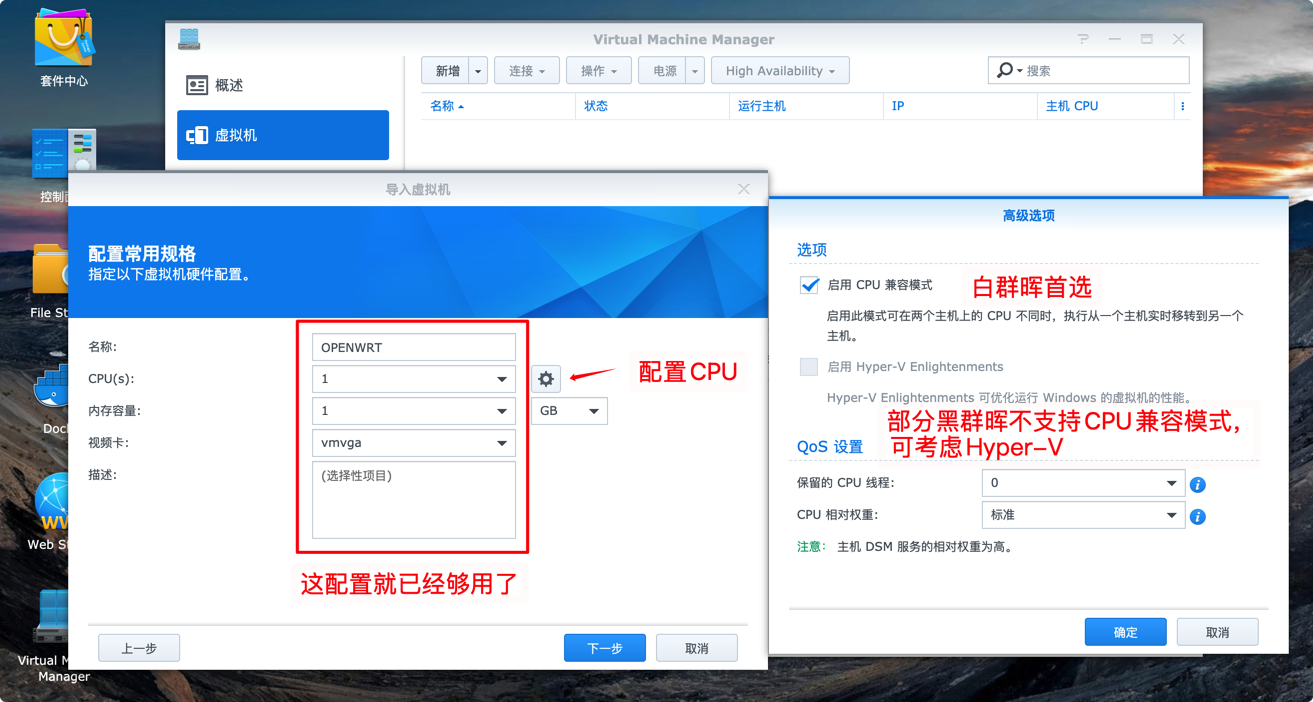Sort by the 运行主机 column header
Viewport: 1313px width, 702px height.
pos(806,106)
